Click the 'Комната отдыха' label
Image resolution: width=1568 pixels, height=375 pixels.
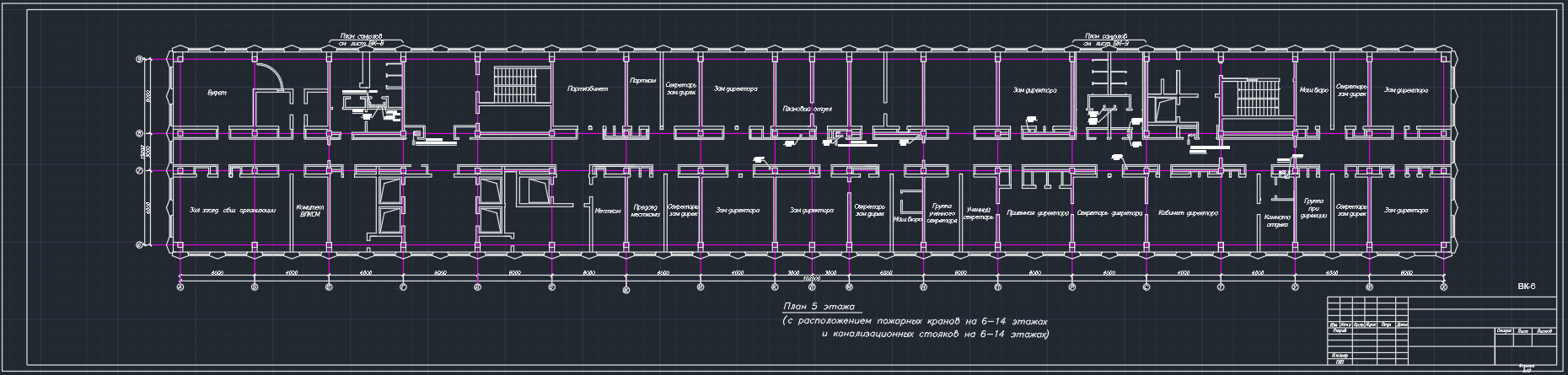[x=1277, y=221]
